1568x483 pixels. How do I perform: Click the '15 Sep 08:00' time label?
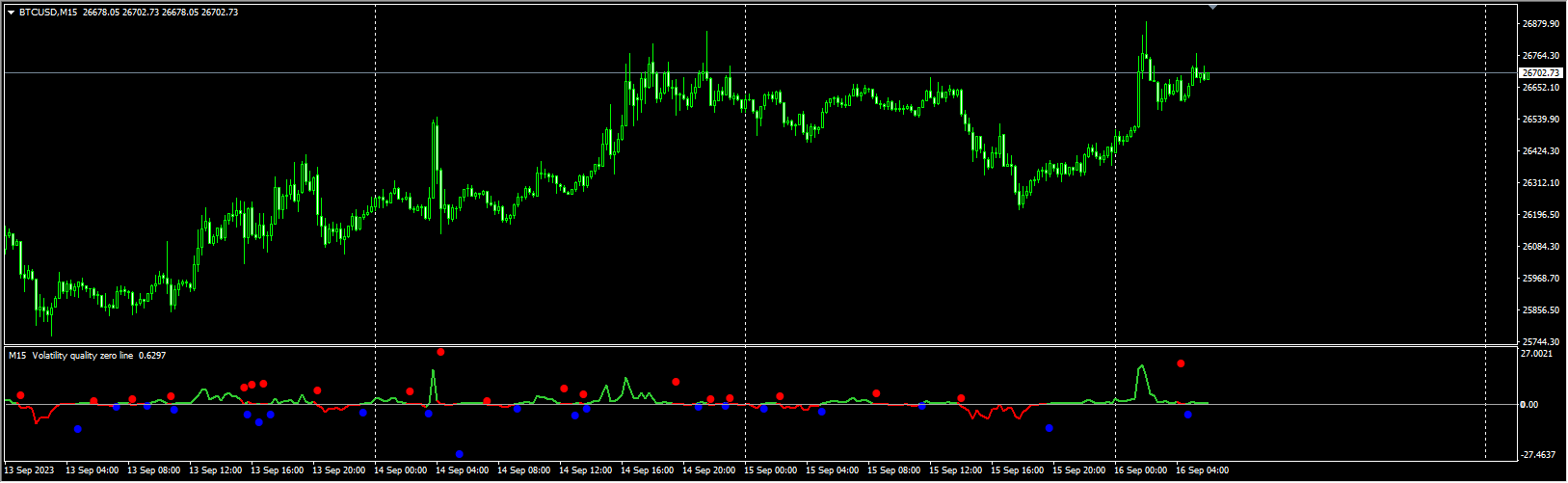point(893,470)
